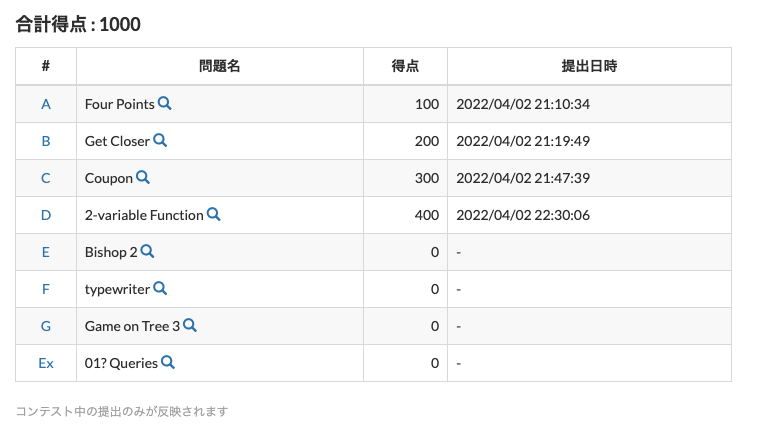The height and width of the screenshot is (435, 759).
Task: Click the # column header
Action: pyautogui.click(x=46, y=66)
